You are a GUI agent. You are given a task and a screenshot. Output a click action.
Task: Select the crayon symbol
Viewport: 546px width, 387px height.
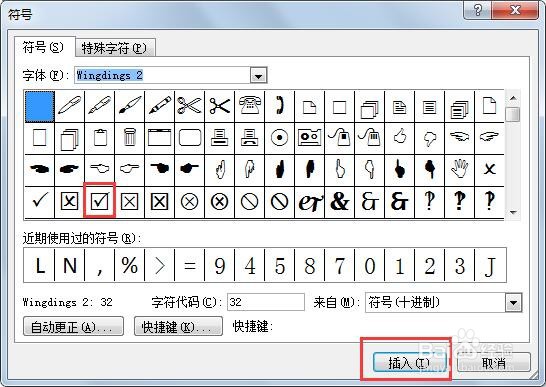(159, 106)
